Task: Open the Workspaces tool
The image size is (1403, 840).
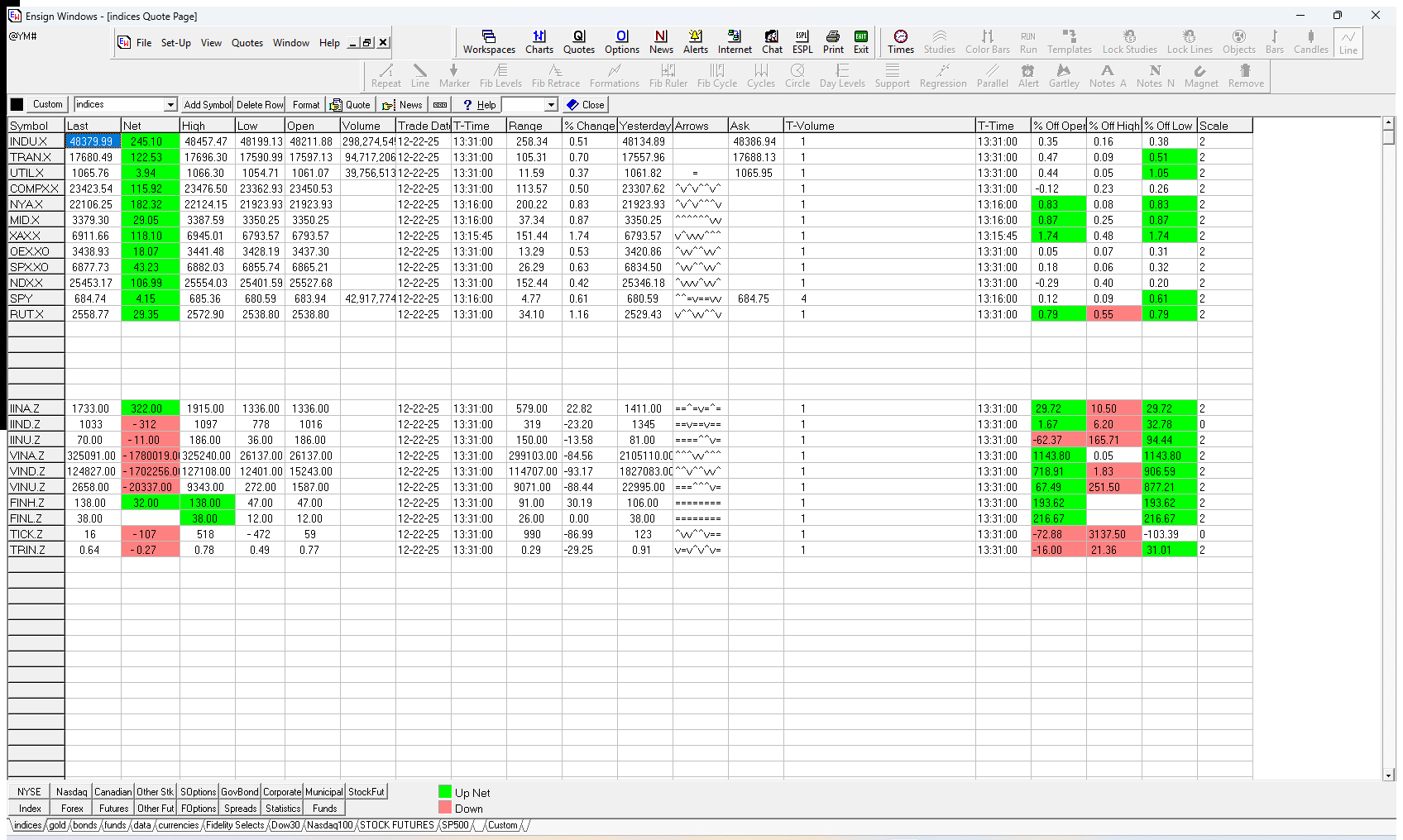Action: (x=488, y=42)
